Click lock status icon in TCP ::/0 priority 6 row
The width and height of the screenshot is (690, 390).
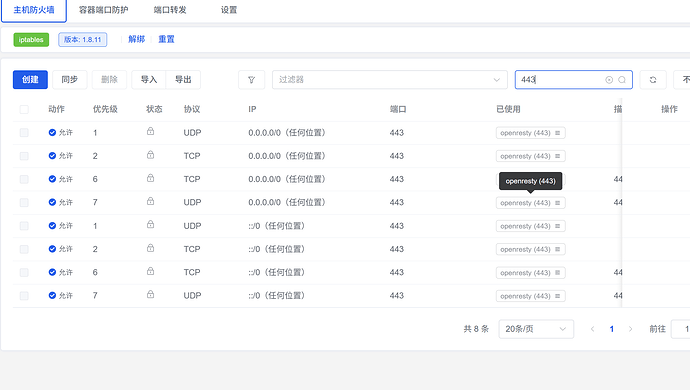coord(150,271)
